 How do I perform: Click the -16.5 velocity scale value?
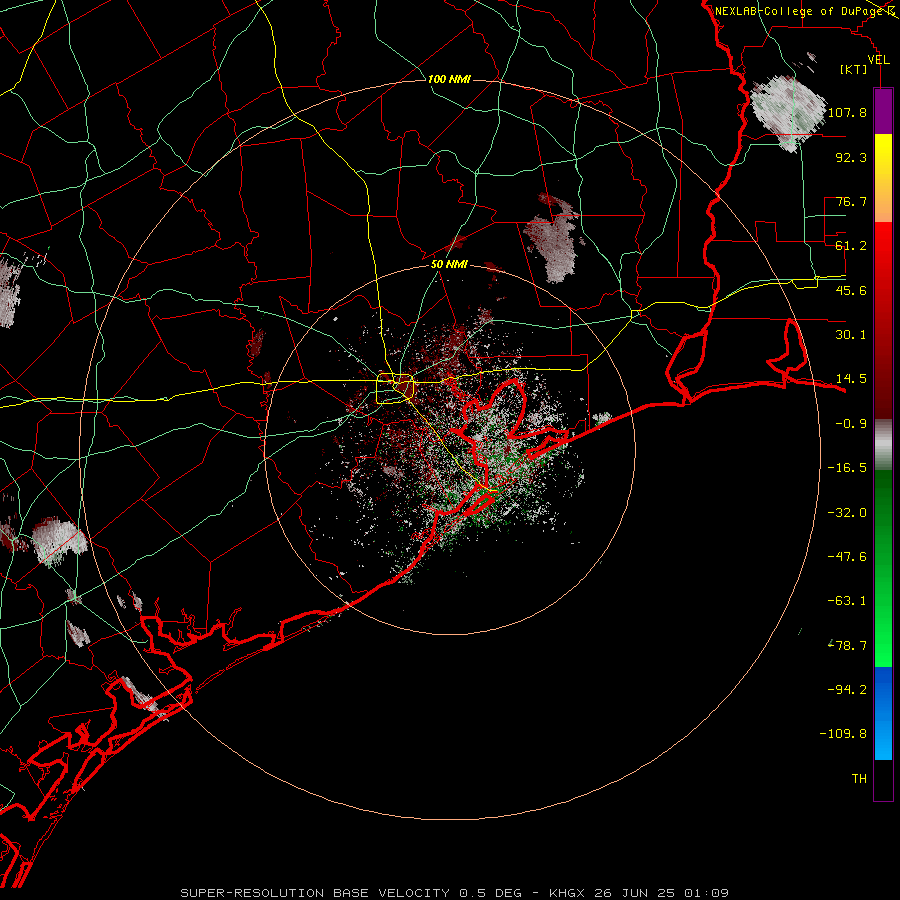(847, 468)
